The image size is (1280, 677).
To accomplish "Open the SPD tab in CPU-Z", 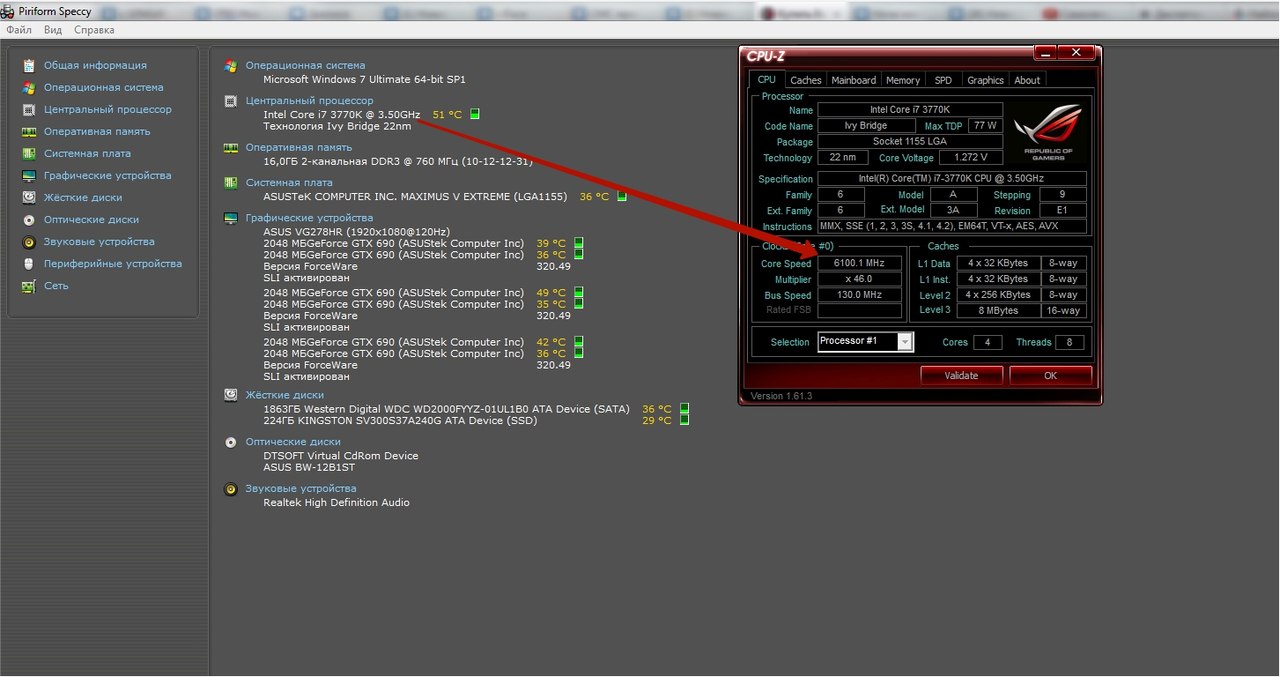I will pos(943,80).
